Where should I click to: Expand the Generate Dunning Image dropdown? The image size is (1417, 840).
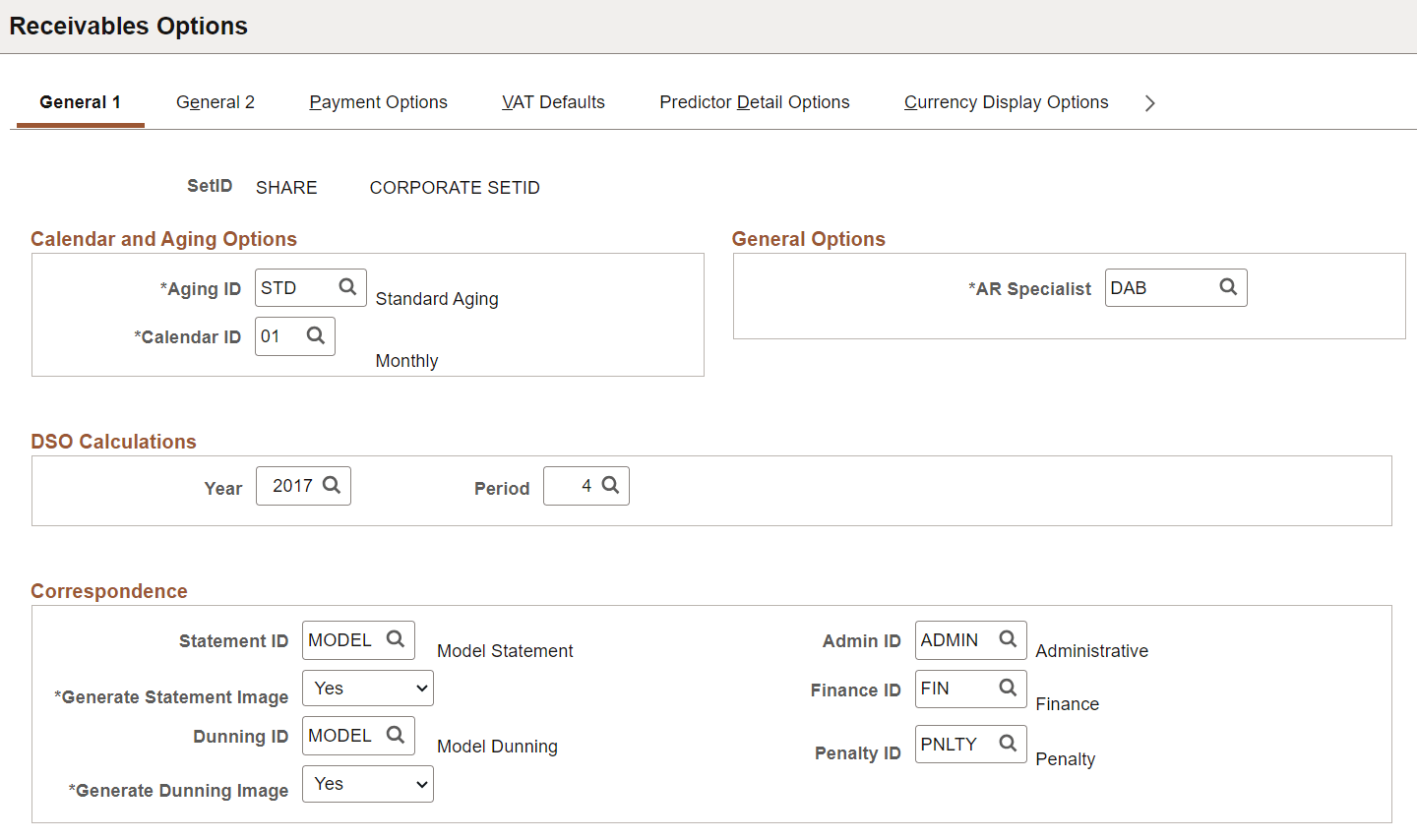point(368,784)
